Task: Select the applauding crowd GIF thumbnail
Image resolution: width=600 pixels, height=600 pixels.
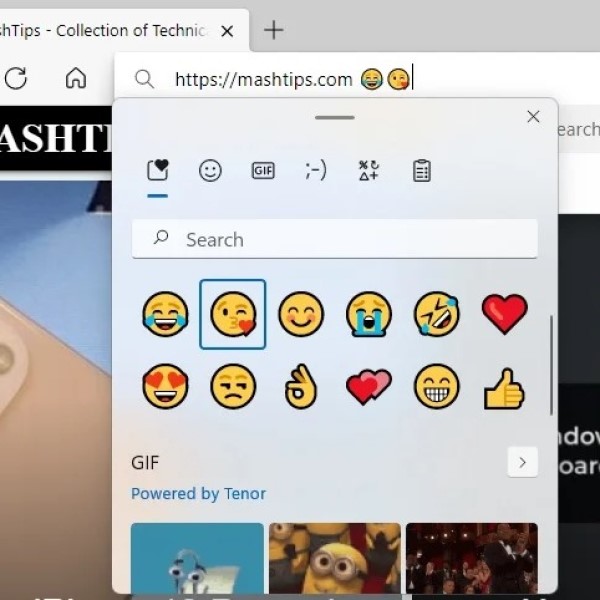Action: [x=472, y=559]
